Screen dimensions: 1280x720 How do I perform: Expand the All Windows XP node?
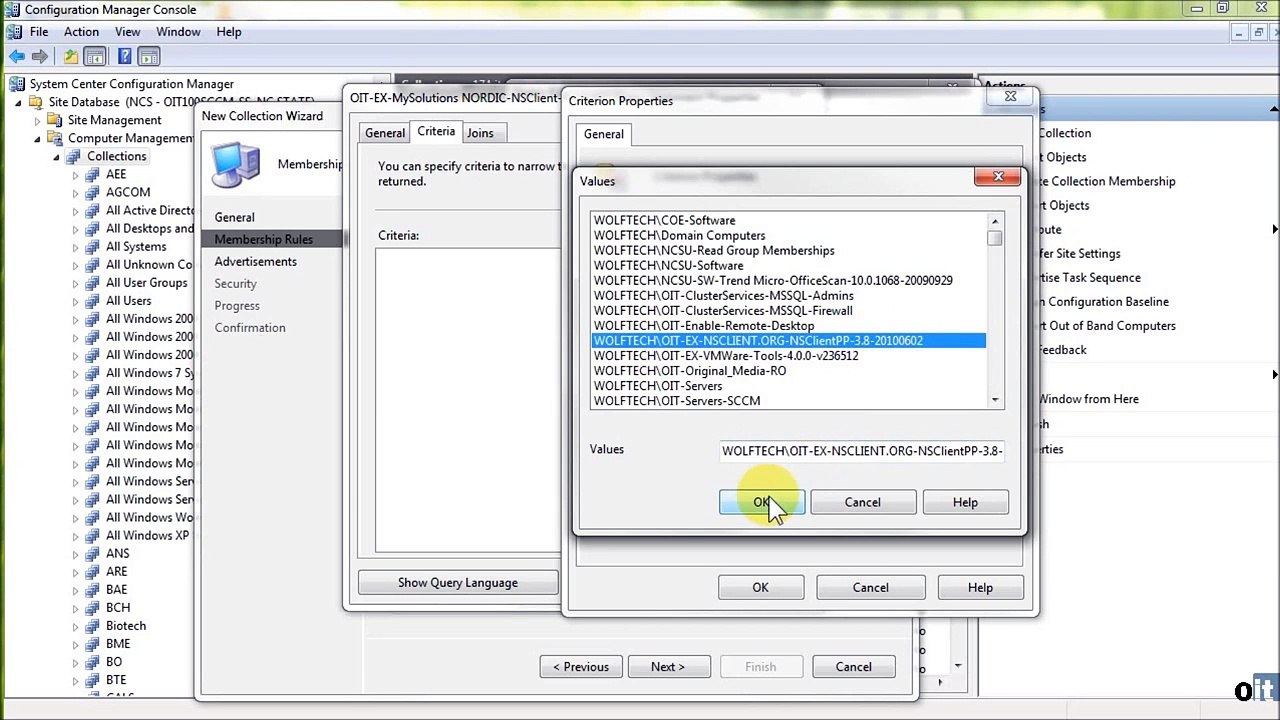point(75,535)
